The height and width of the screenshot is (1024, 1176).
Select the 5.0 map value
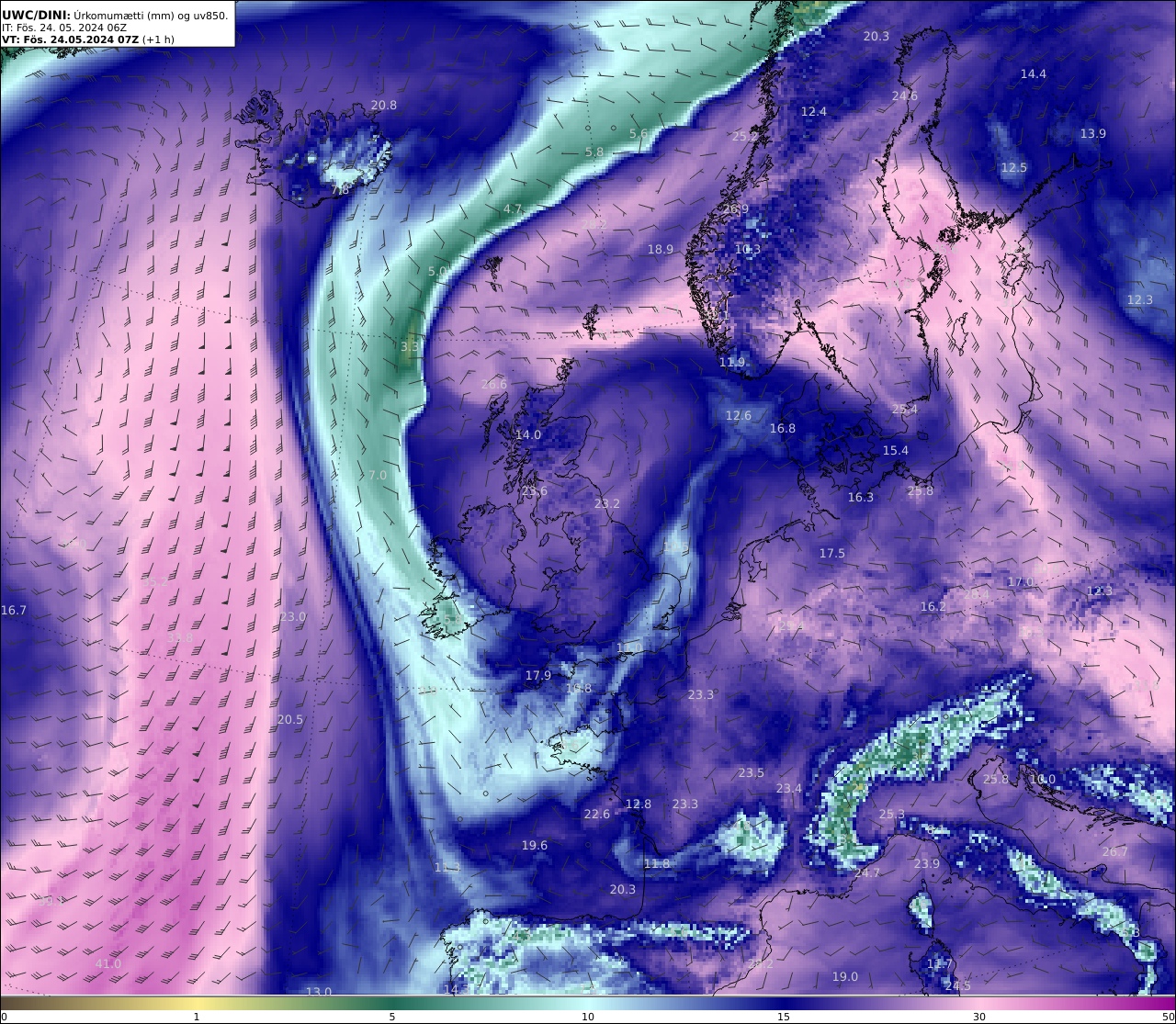tap(438, 273)
